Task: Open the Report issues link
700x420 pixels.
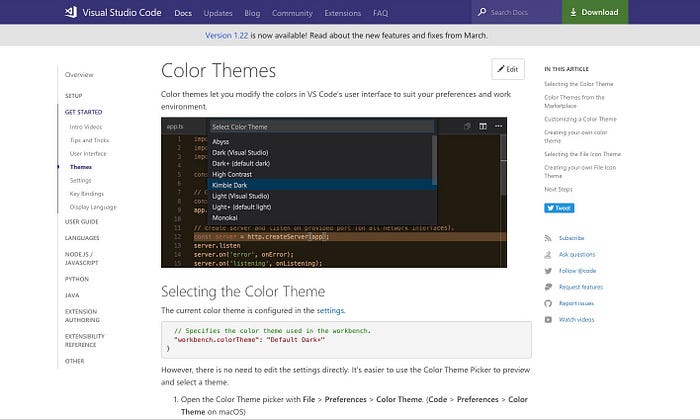Action: click(576, 304)
